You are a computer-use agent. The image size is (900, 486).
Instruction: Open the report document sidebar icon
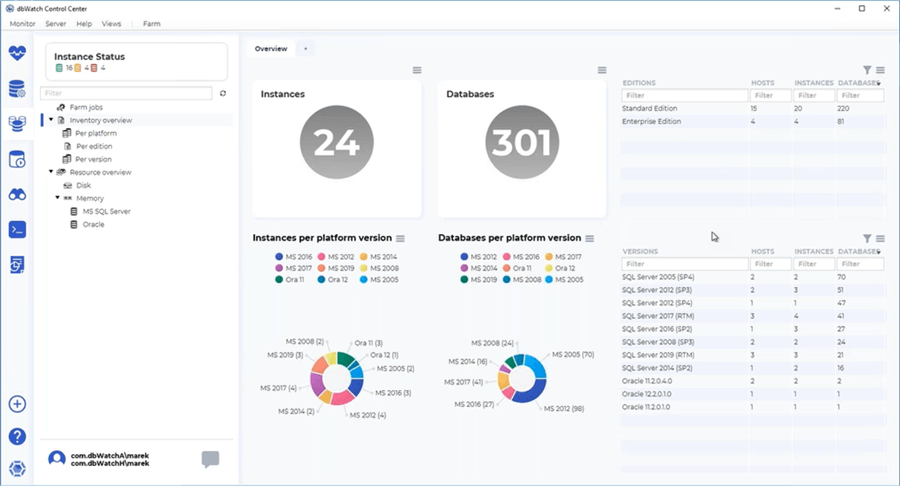pyautogui.click(x=17, y=265)
